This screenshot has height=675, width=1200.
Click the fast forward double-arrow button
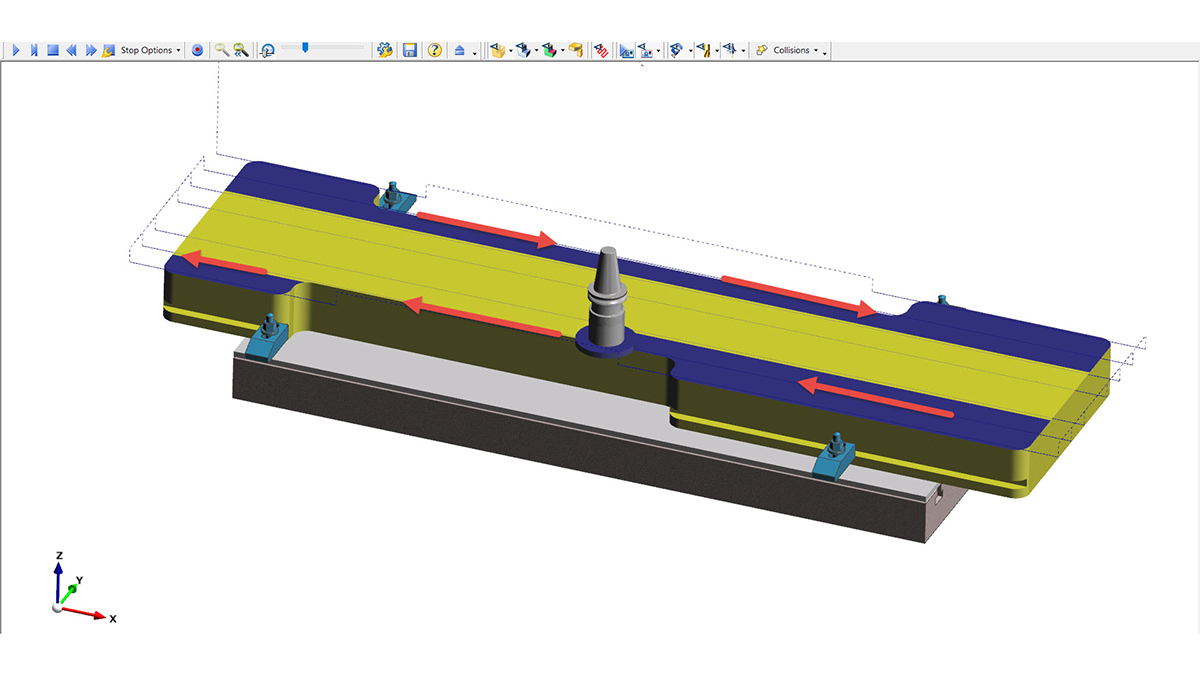click(x=91, y=50)
